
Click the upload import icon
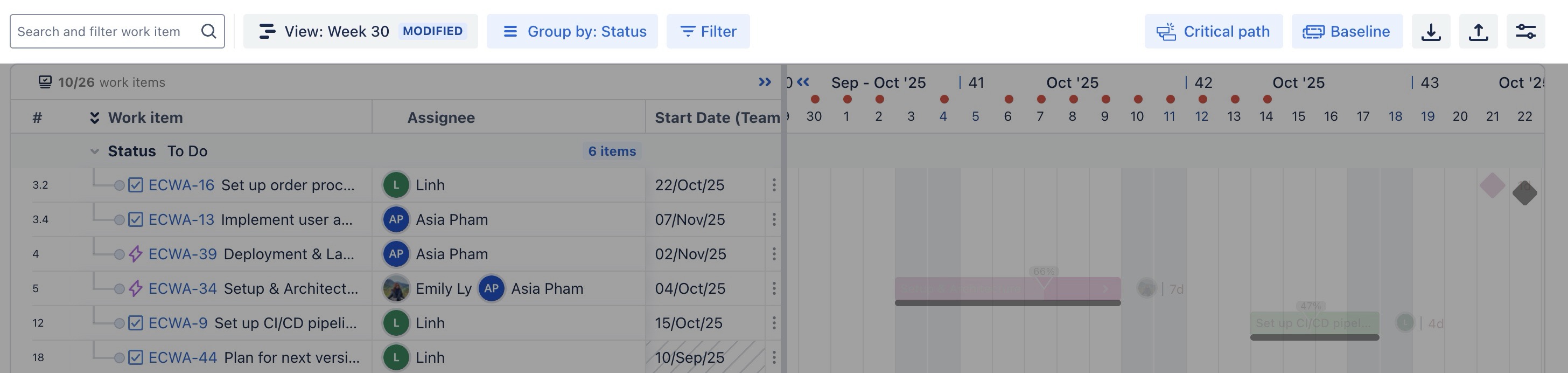[1478, 31]
